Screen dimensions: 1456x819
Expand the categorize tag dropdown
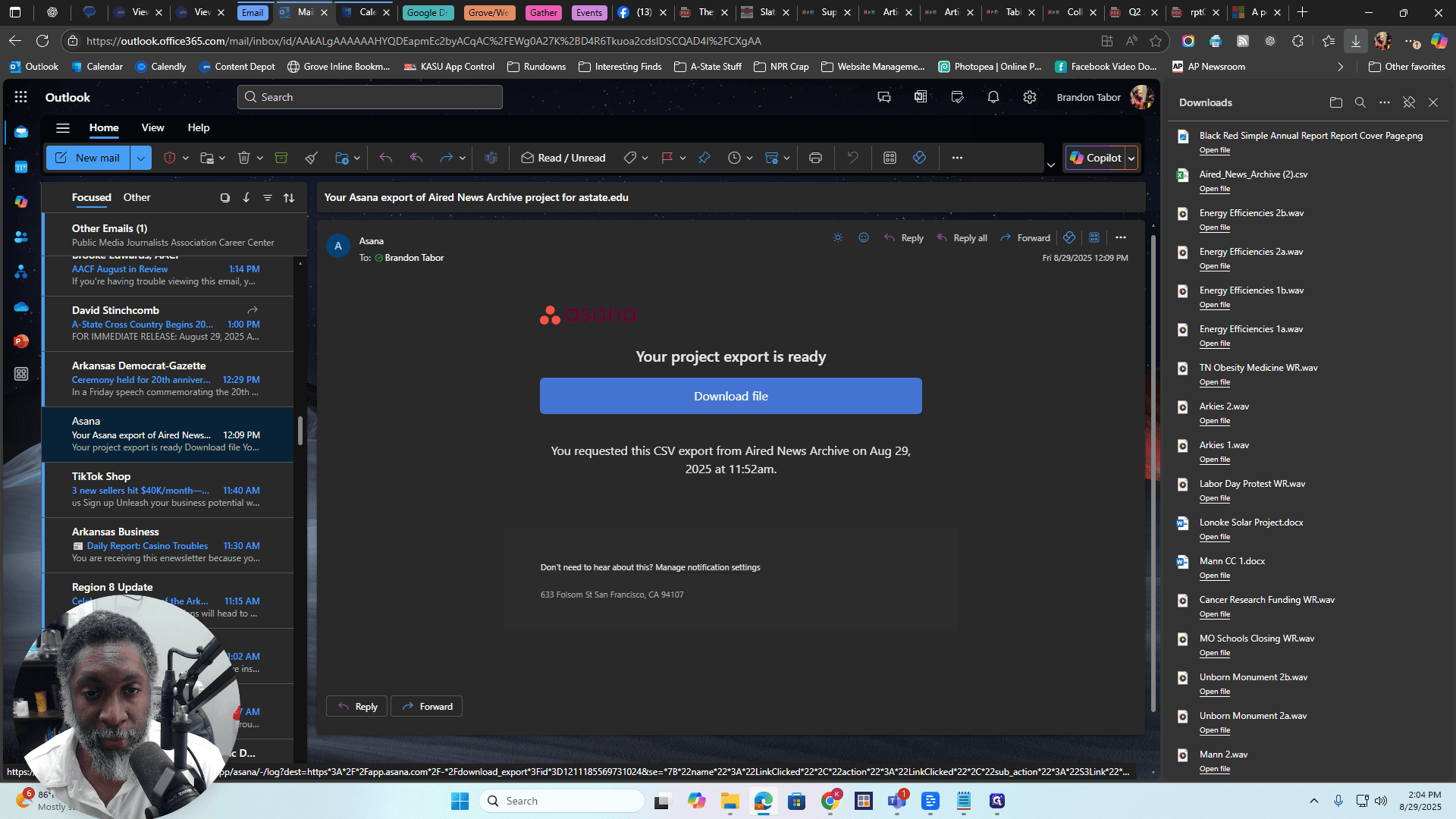pyautogui.click(x=645, y=158)
